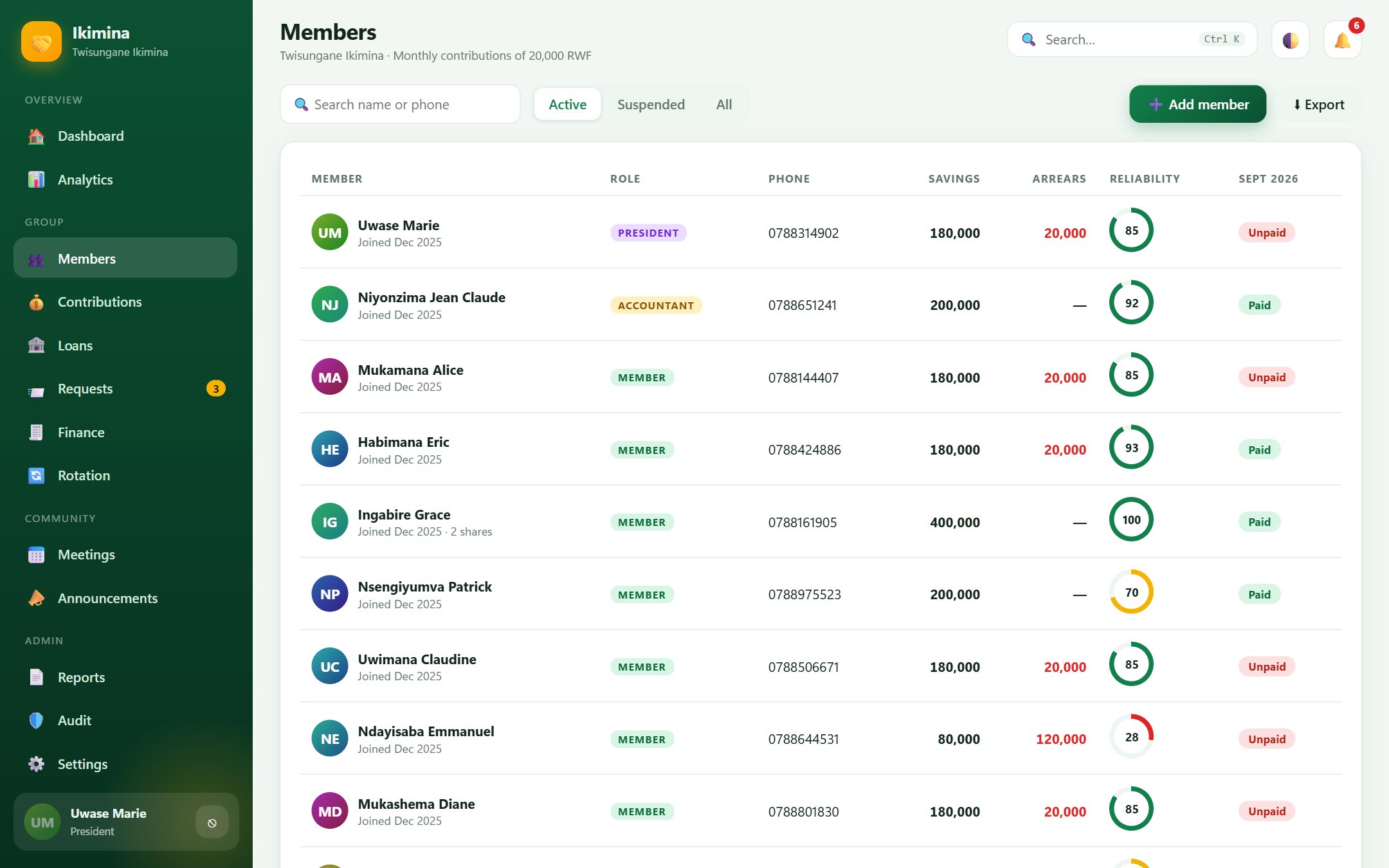Click Paid badge for Niyonzima Jean Claude
The height and width of the screenshot is (868, 1389).
1259,305
